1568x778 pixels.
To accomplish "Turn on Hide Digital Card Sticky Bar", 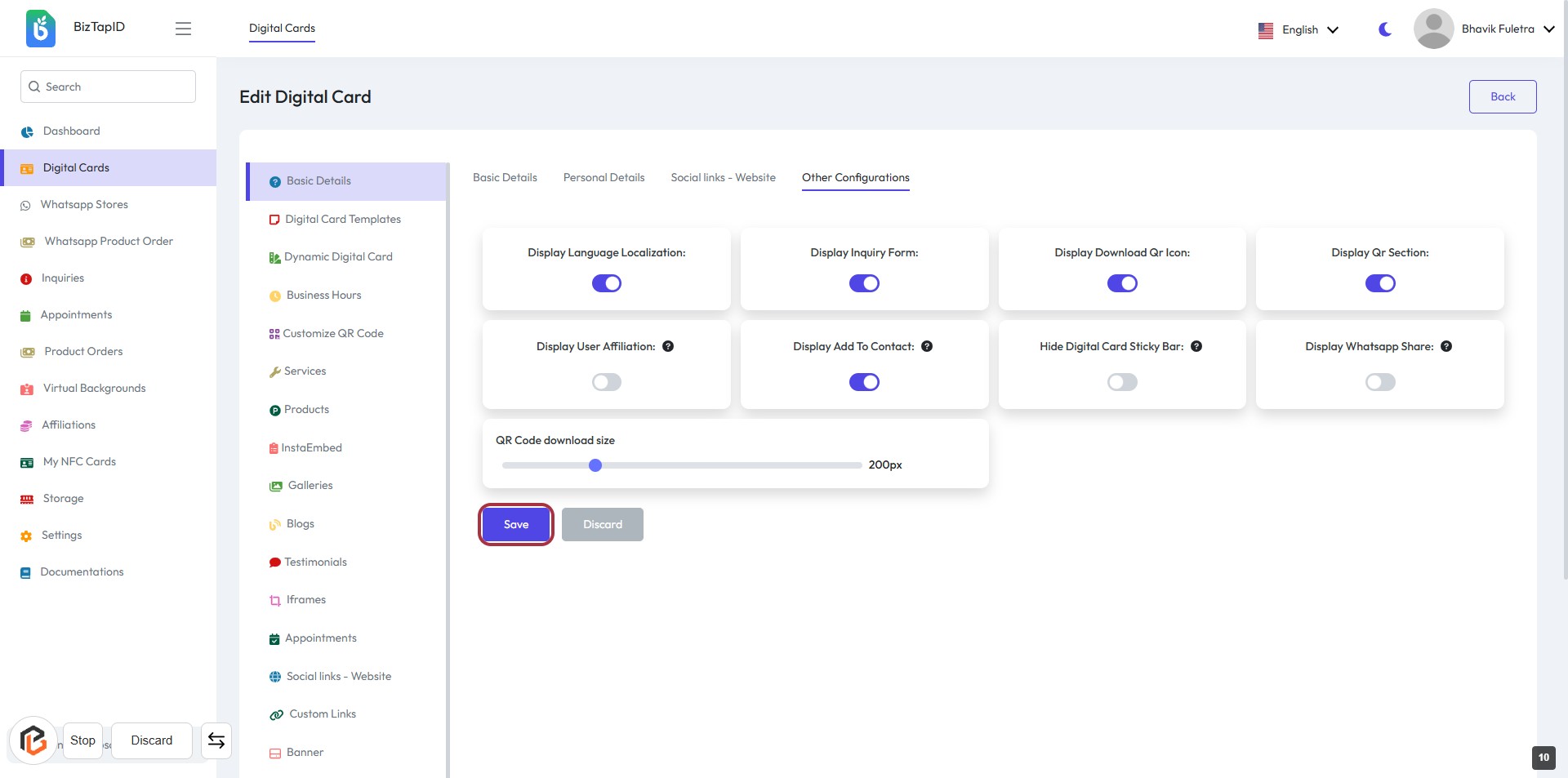I will tap(1122, 382).
